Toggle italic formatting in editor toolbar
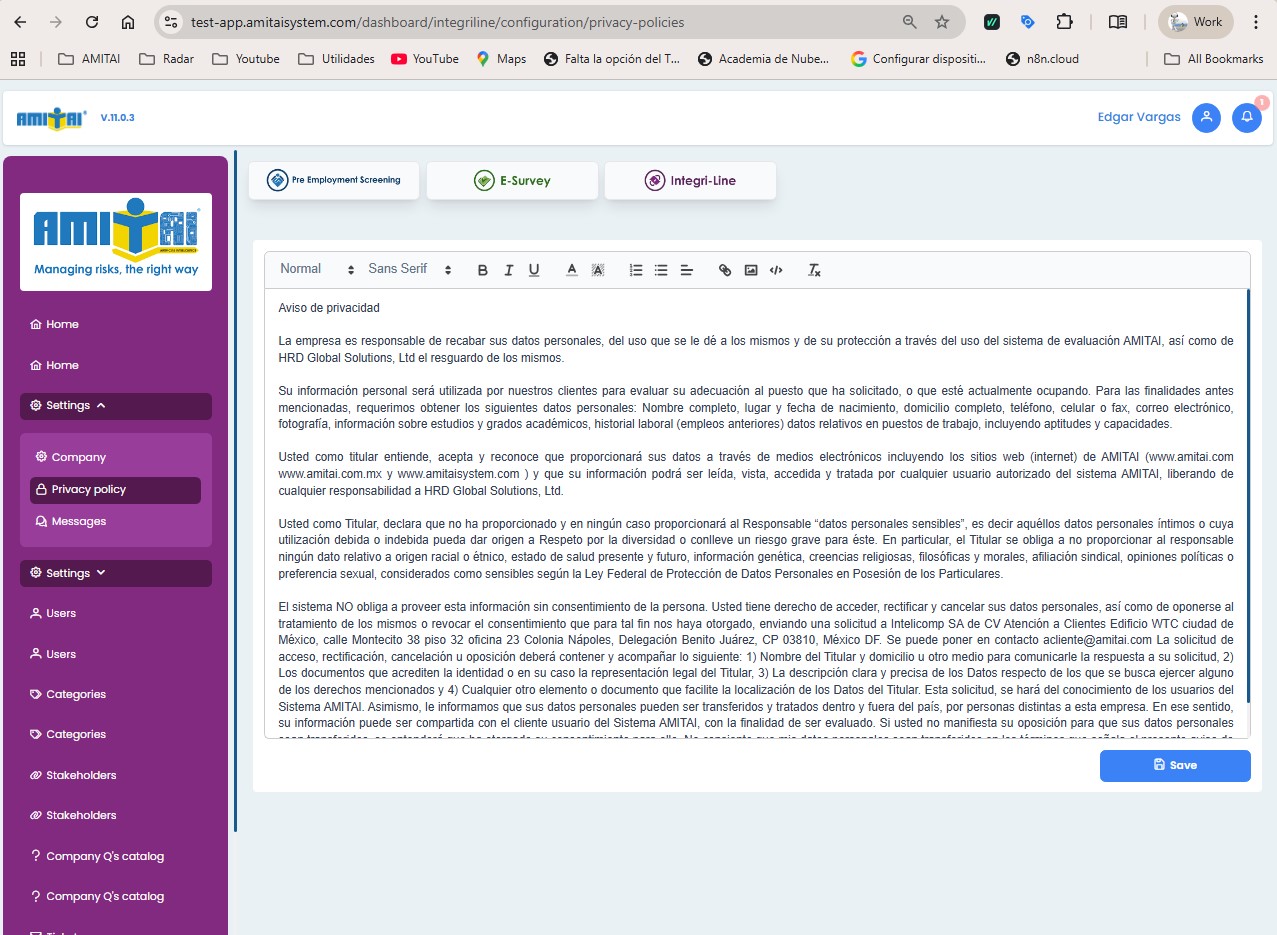 point(508,270)
